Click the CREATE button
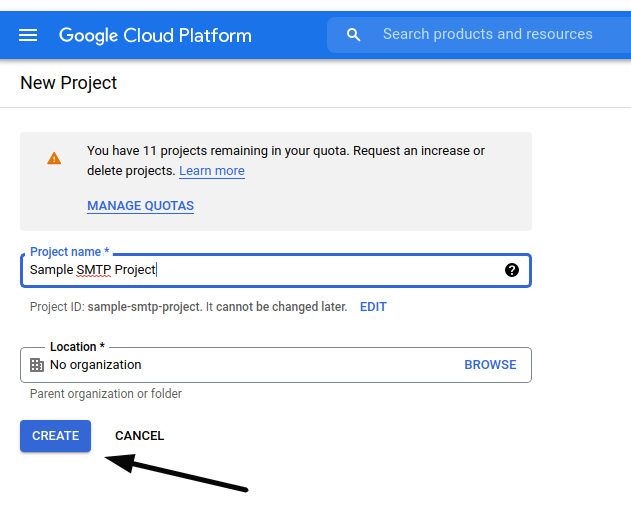The width and height of the screenshot is (631, 510). (56, 436)
